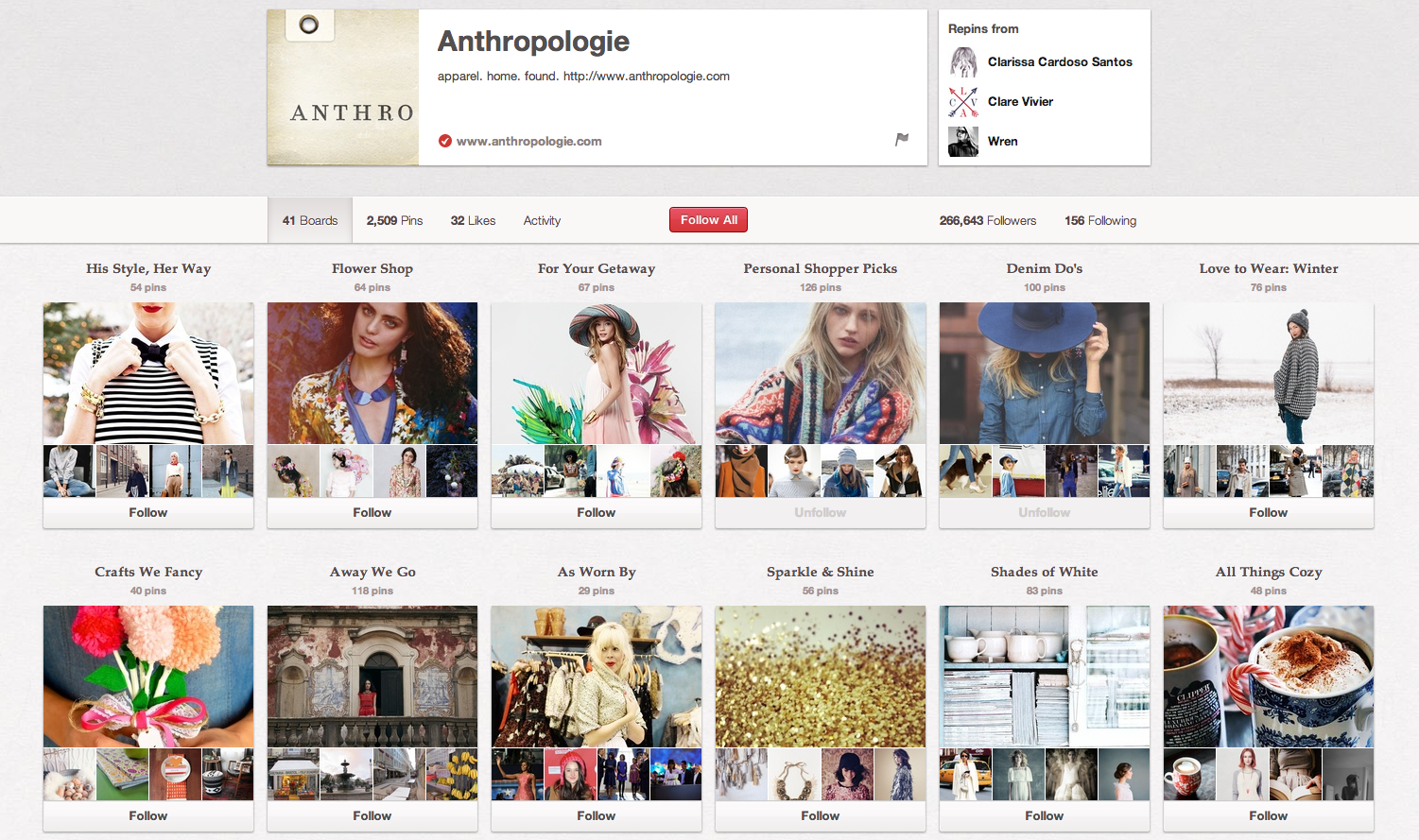This screenshot has height=840, width=1419.
Task: View 156 Following list
Action: [1100, 220]
